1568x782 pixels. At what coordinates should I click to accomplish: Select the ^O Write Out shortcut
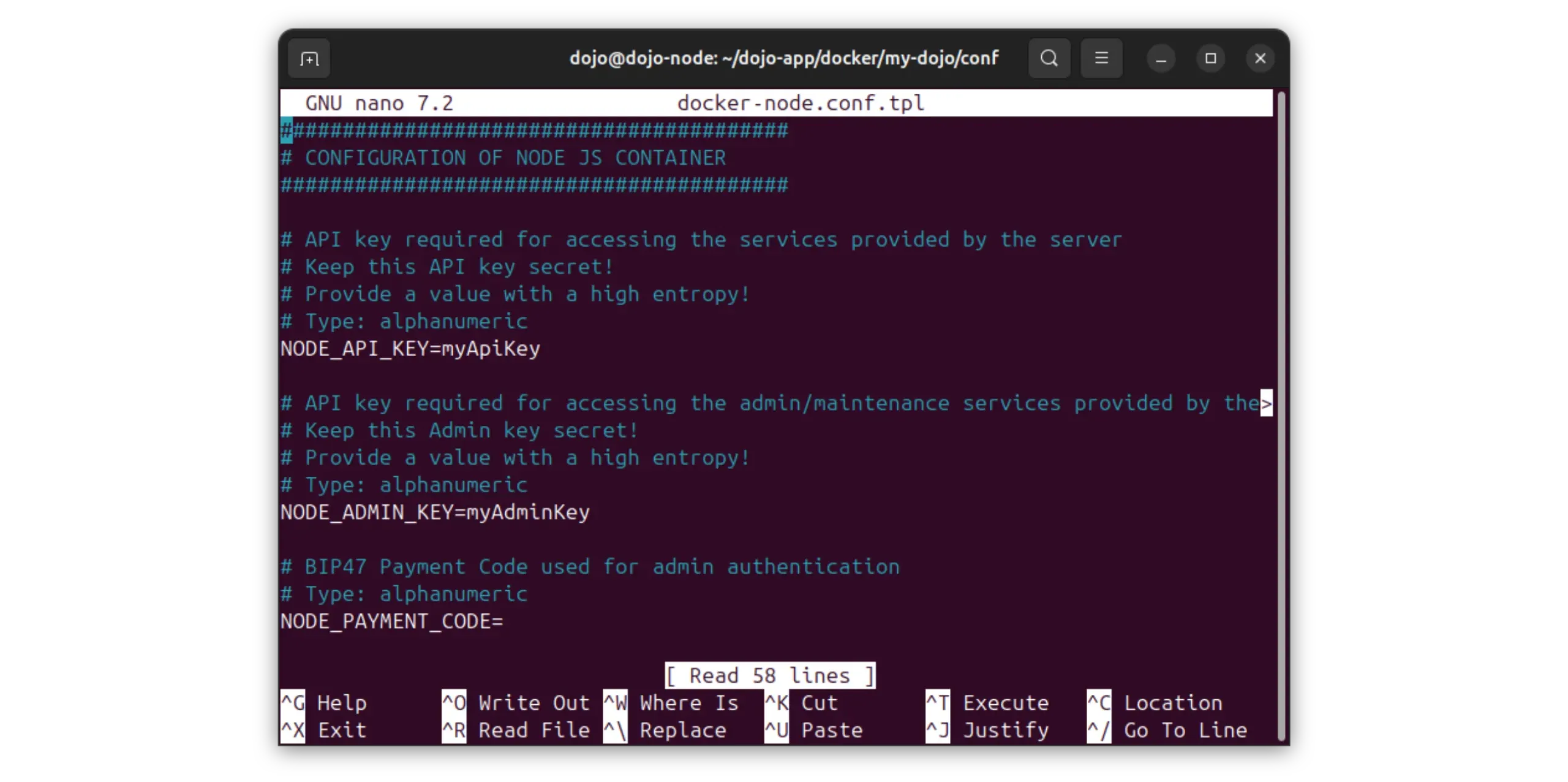tap(516, 703)
